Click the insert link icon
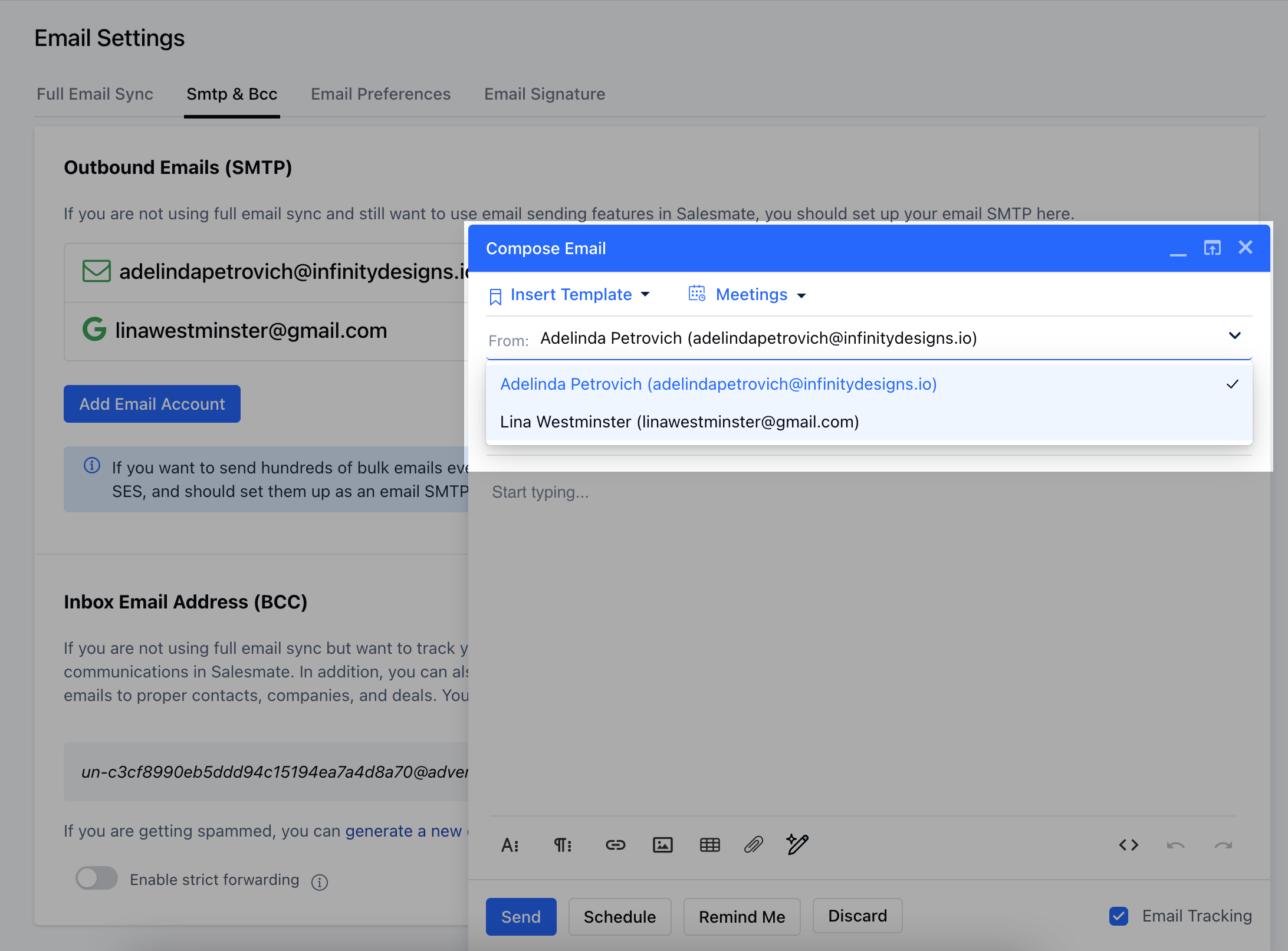 (615, 845)
